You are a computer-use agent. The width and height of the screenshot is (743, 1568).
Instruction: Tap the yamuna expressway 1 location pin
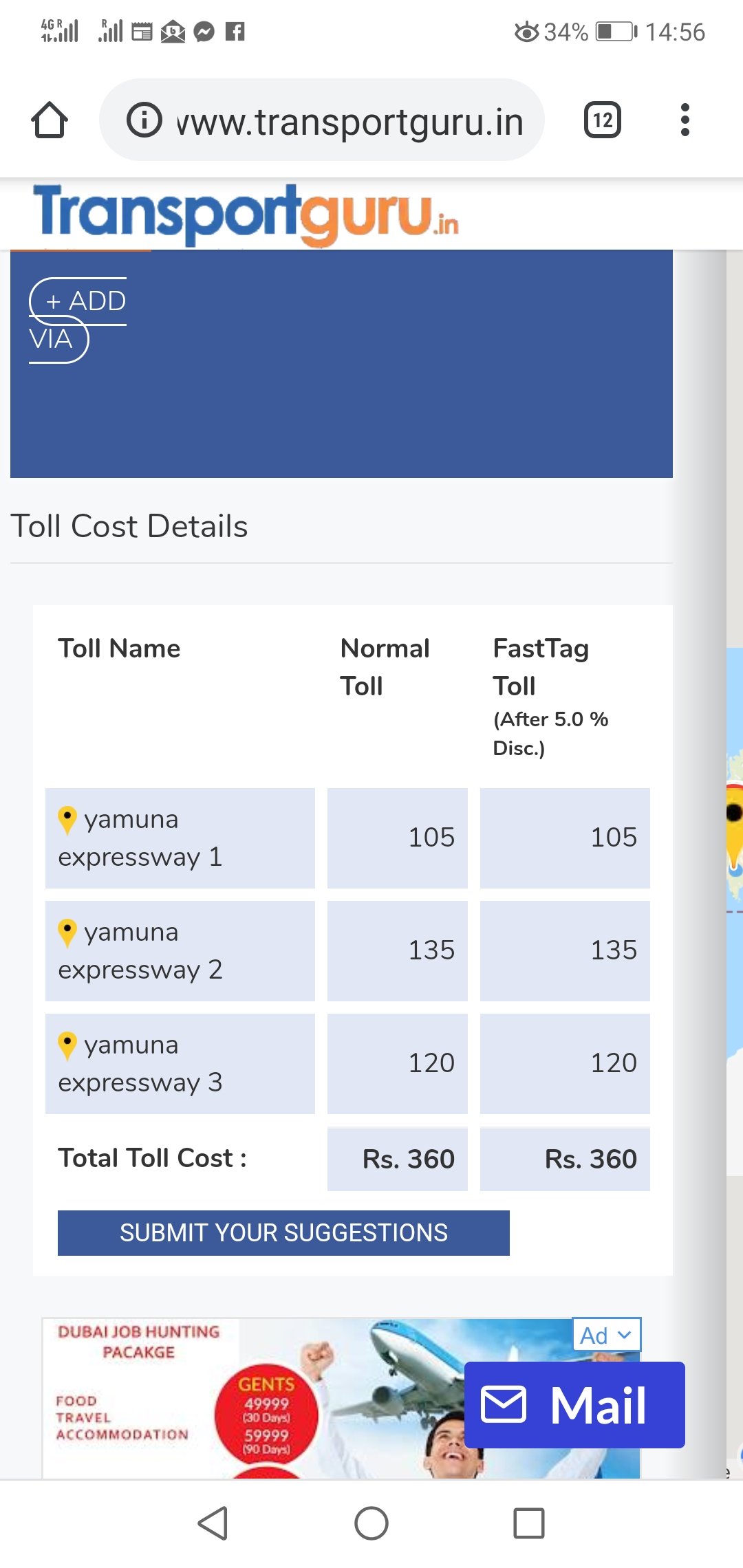67,820
